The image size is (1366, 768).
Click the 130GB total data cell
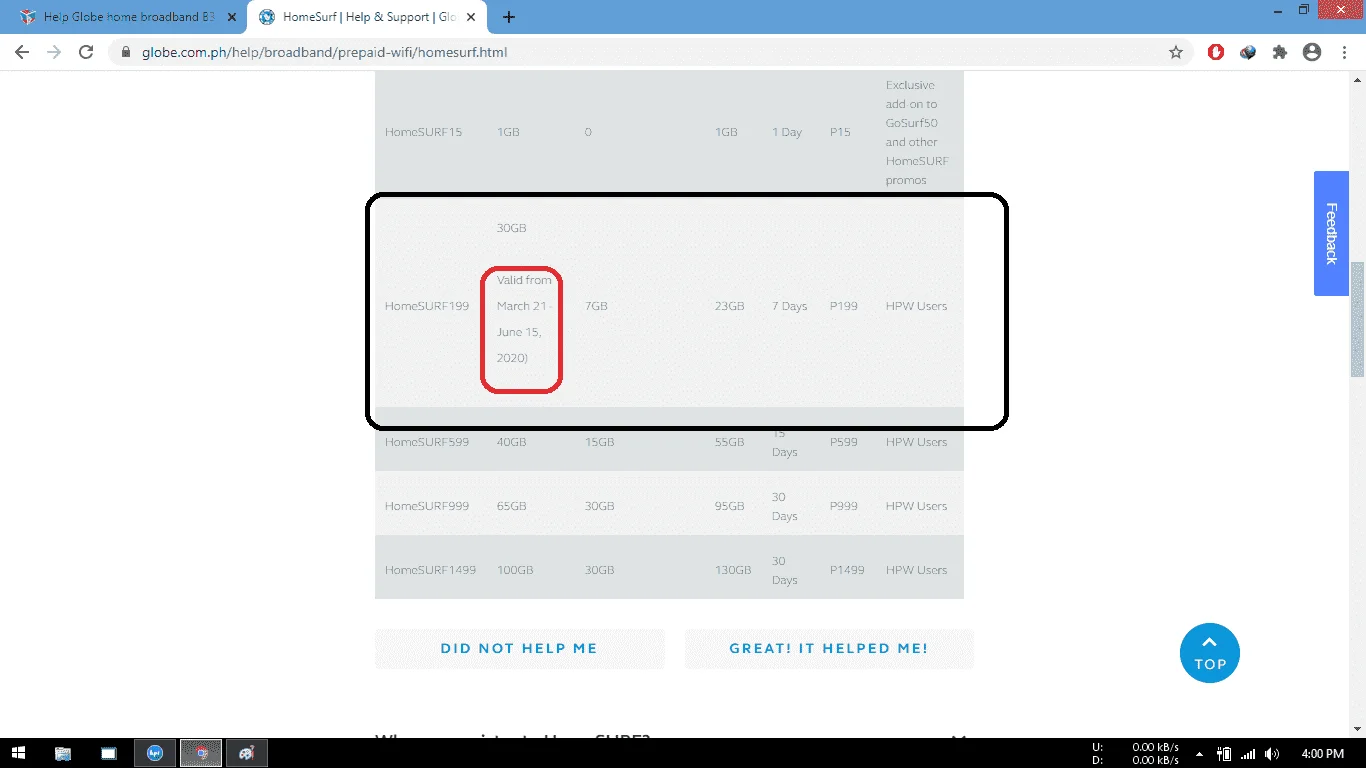pyautogui.click(x=733, y=570)
